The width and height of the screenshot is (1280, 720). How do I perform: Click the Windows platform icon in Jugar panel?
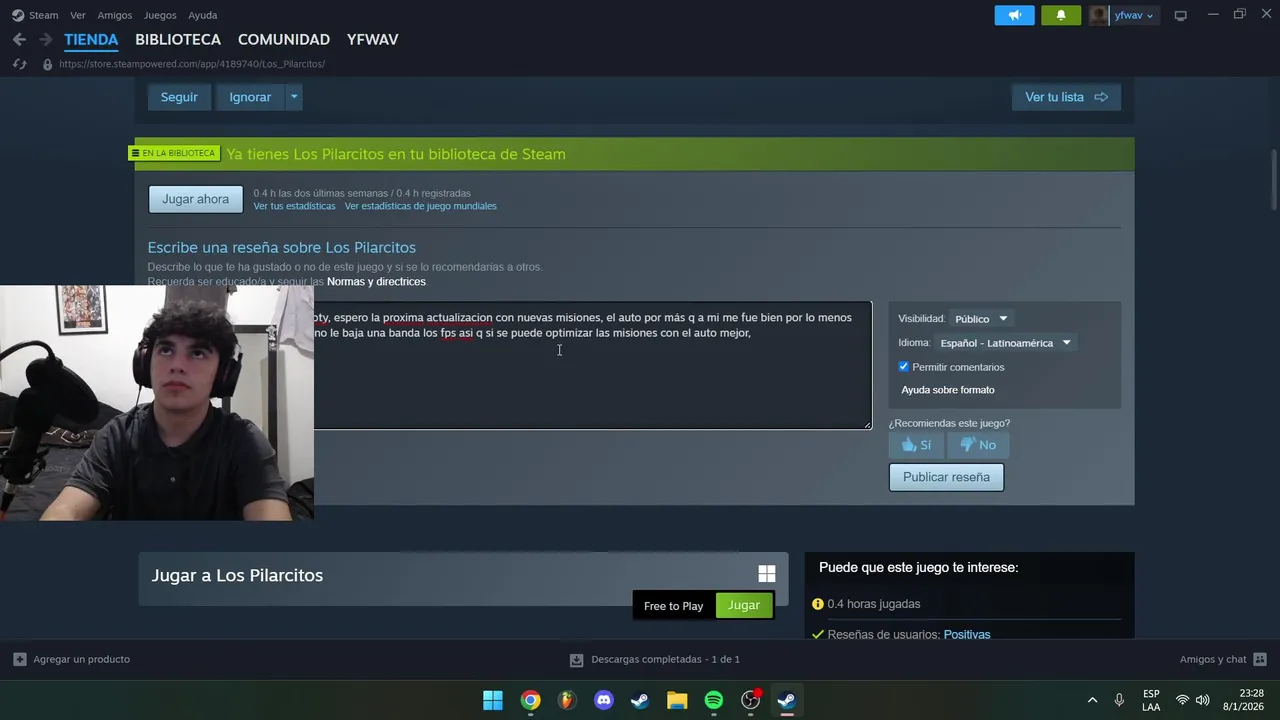[767, 574]
